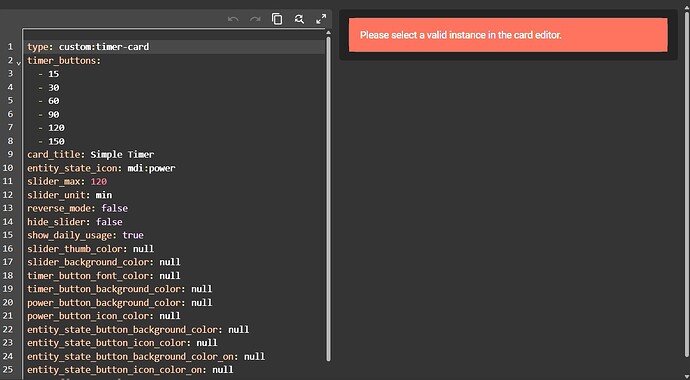Click 'card_title: Simple Timer' line

coord(91,154)
